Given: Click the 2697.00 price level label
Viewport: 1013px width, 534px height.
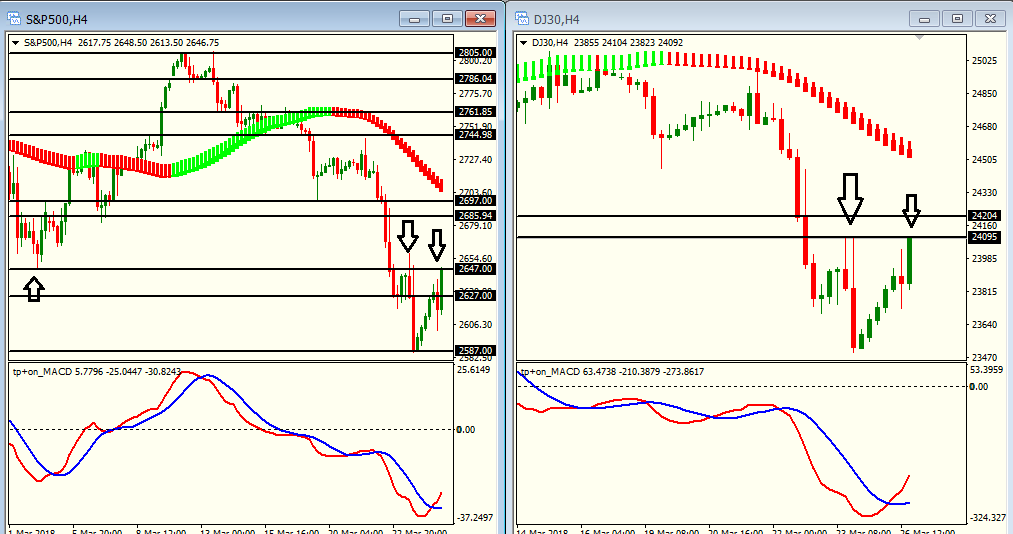Looking at the screenshot, I should click(x=475, y=201).
